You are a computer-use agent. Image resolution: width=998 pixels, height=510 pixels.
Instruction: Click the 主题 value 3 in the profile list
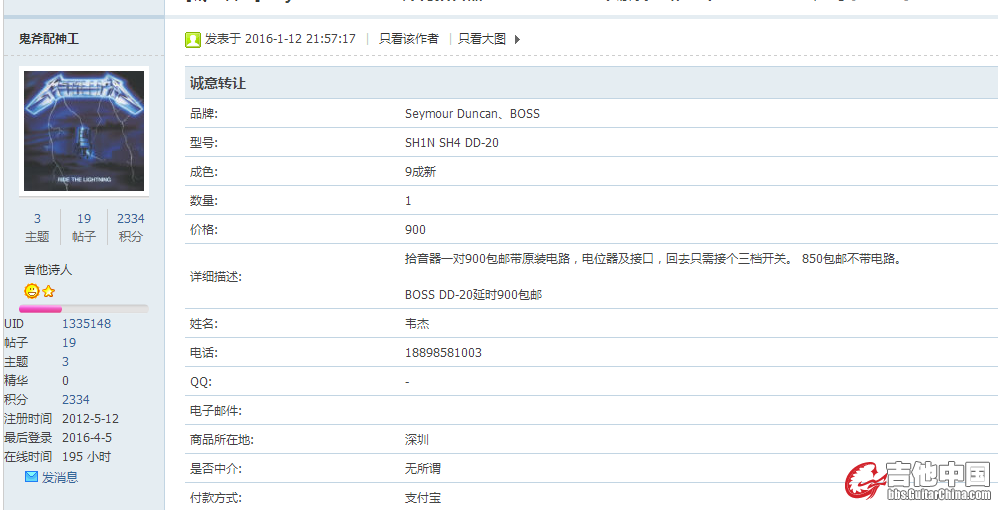(x=66, y=362)
